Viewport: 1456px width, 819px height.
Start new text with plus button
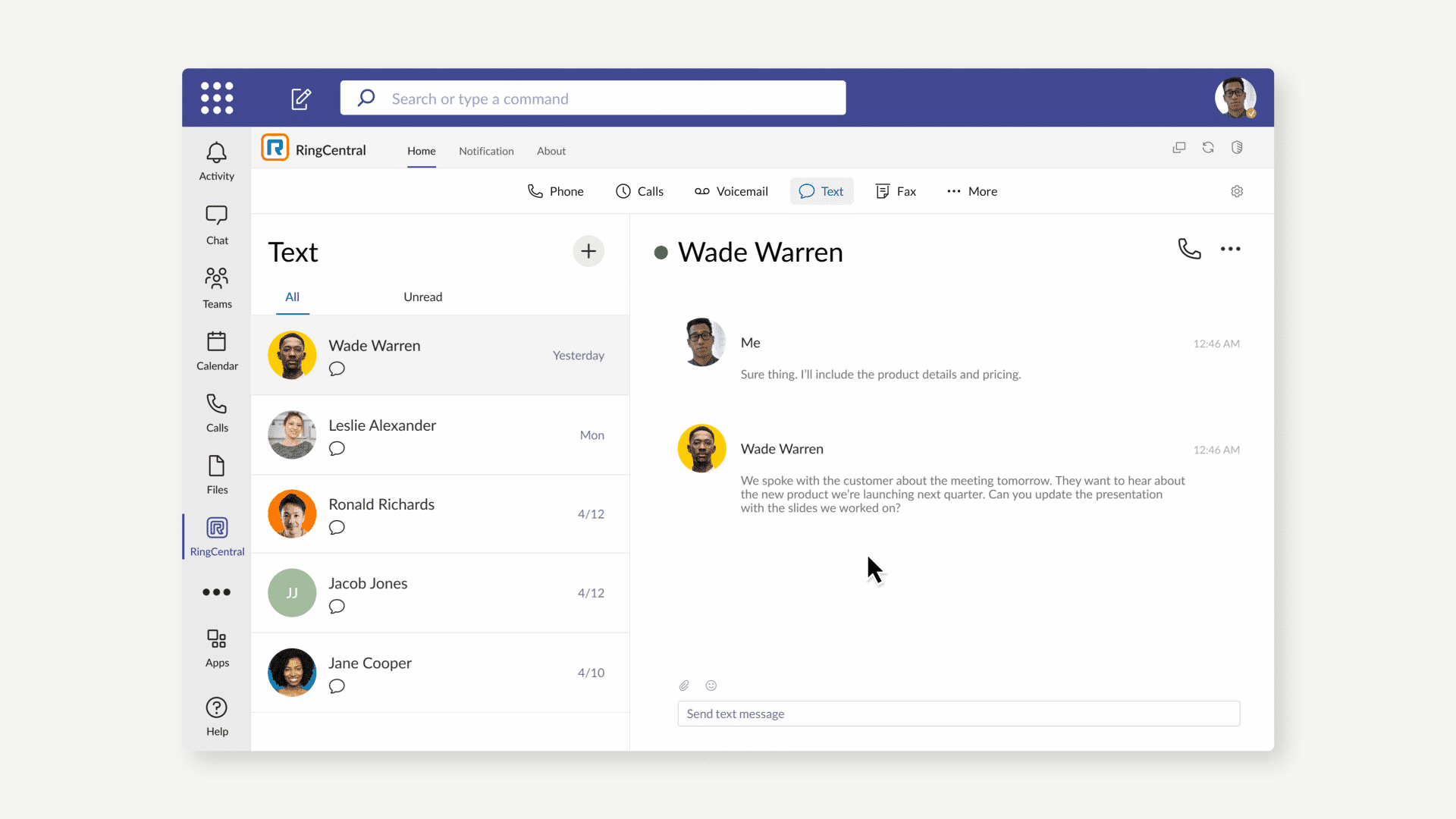point(588,252)
